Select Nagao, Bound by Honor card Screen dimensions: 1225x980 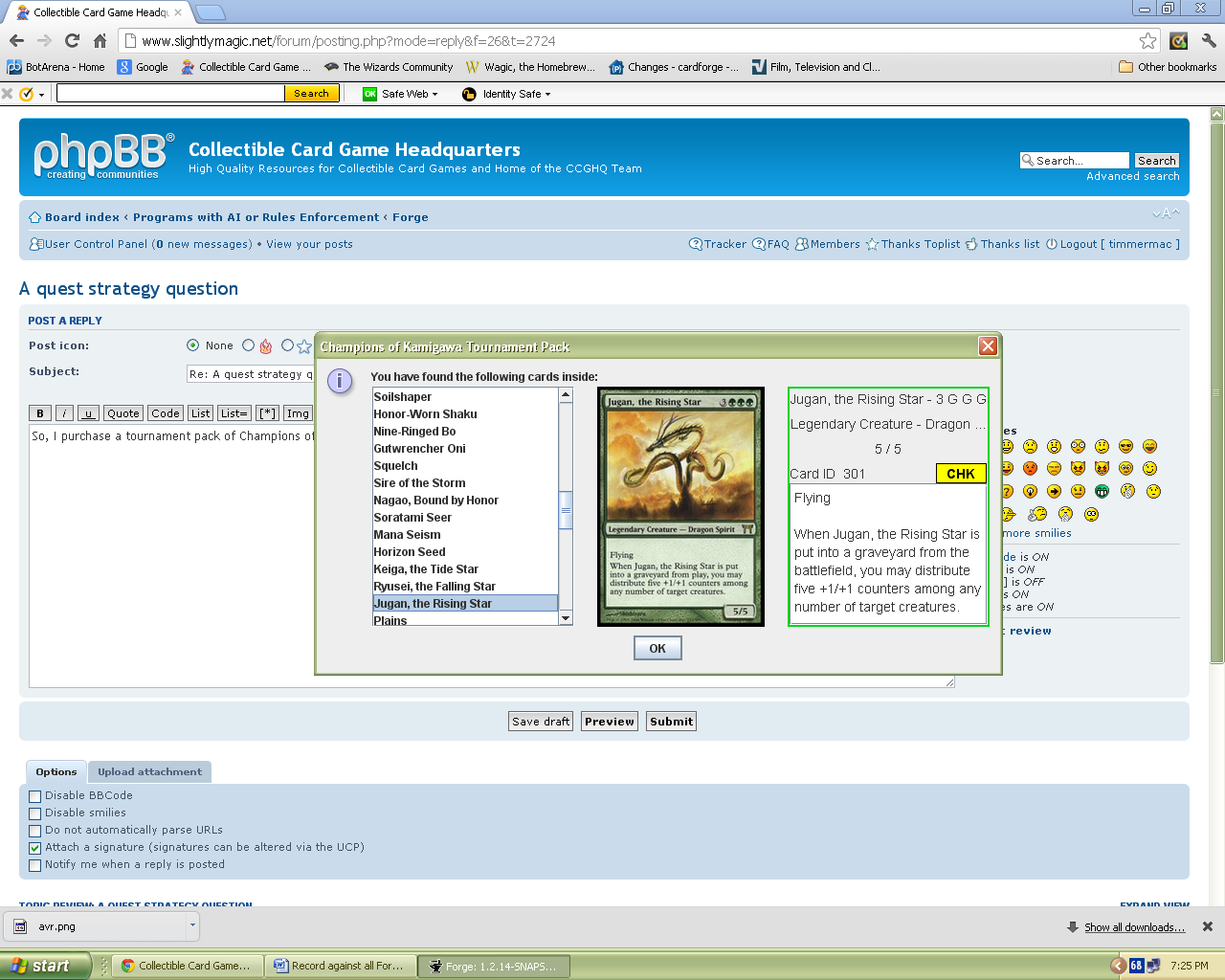465,500
